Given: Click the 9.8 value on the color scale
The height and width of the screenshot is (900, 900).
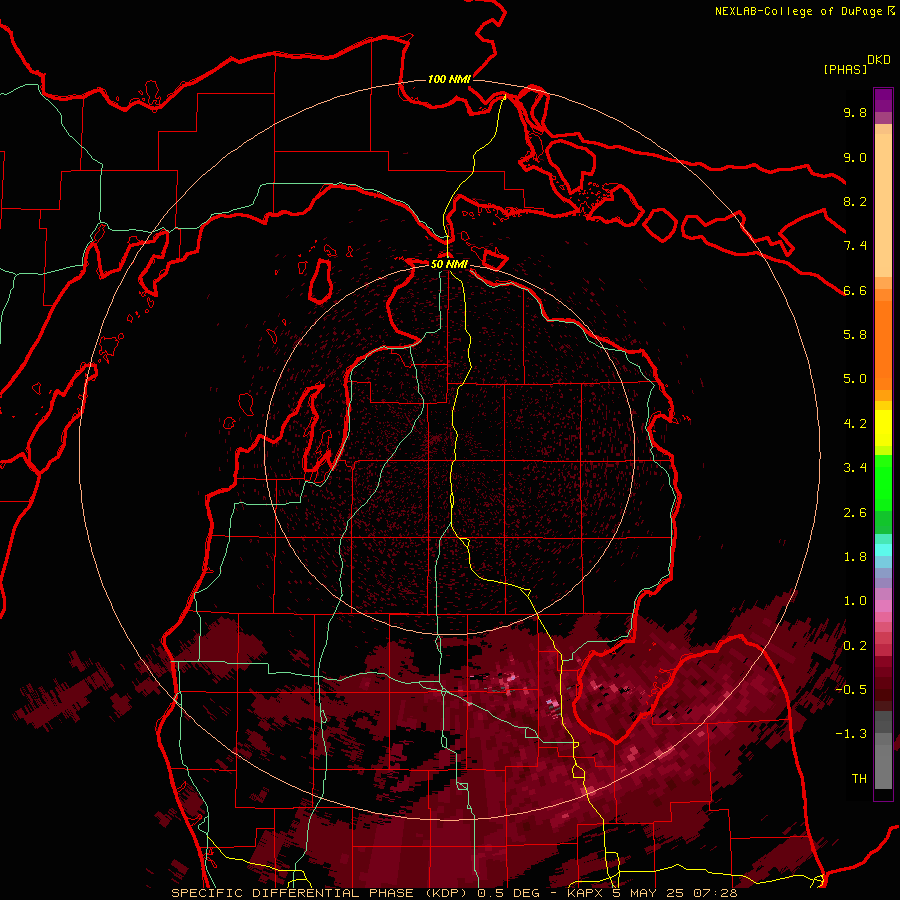Looking at the screenshot, I should (x=855, y=112).
